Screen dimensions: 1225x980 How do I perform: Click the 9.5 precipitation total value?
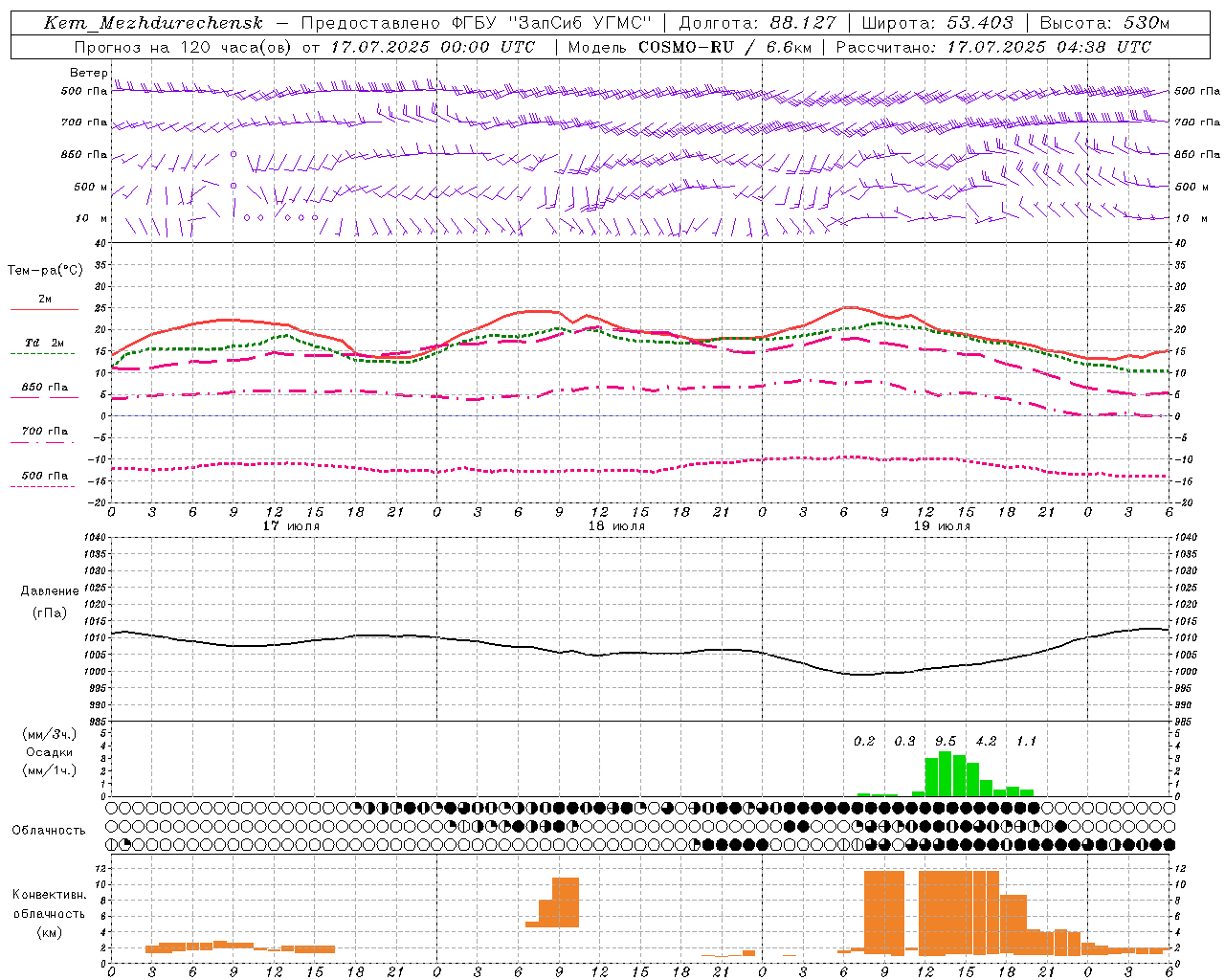946,742
